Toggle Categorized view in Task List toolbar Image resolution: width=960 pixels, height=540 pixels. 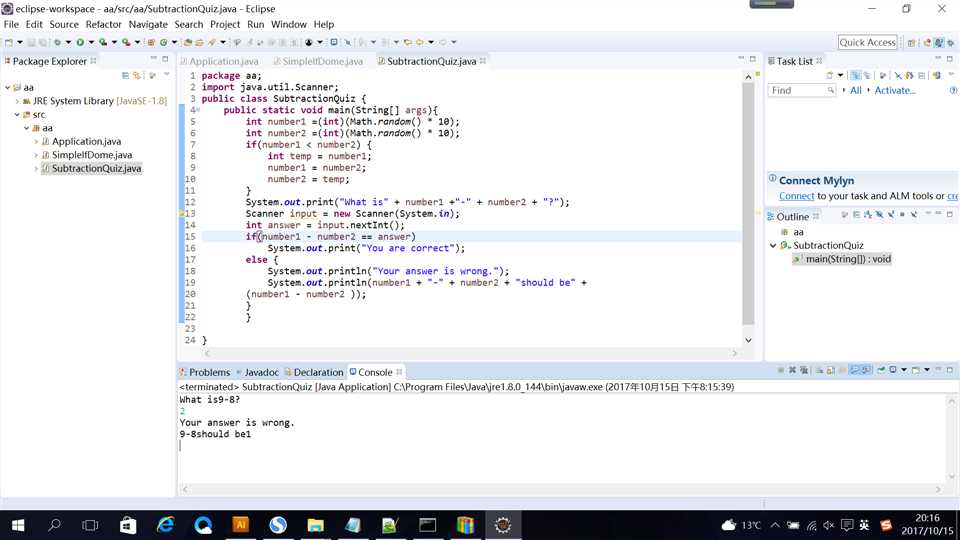pyautogui.click(x=855, y=75)
